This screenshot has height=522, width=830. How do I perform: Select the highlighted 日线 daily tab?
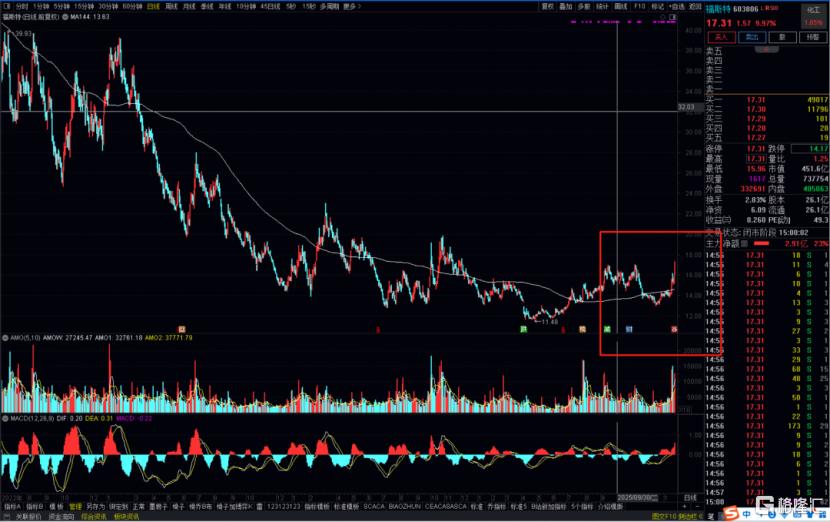[154, 6]
